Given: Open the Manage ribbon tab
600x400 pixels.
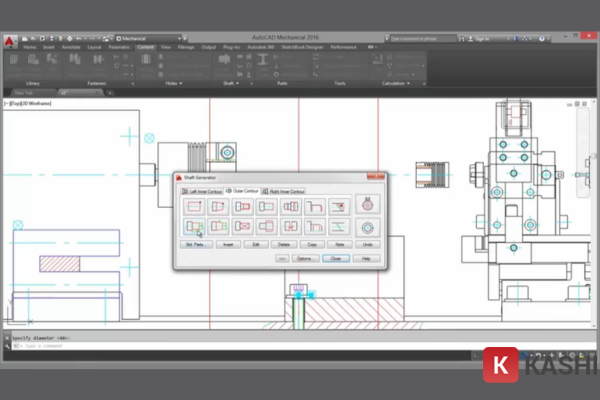Looking at the screenshot, I should tap(186, 47).
